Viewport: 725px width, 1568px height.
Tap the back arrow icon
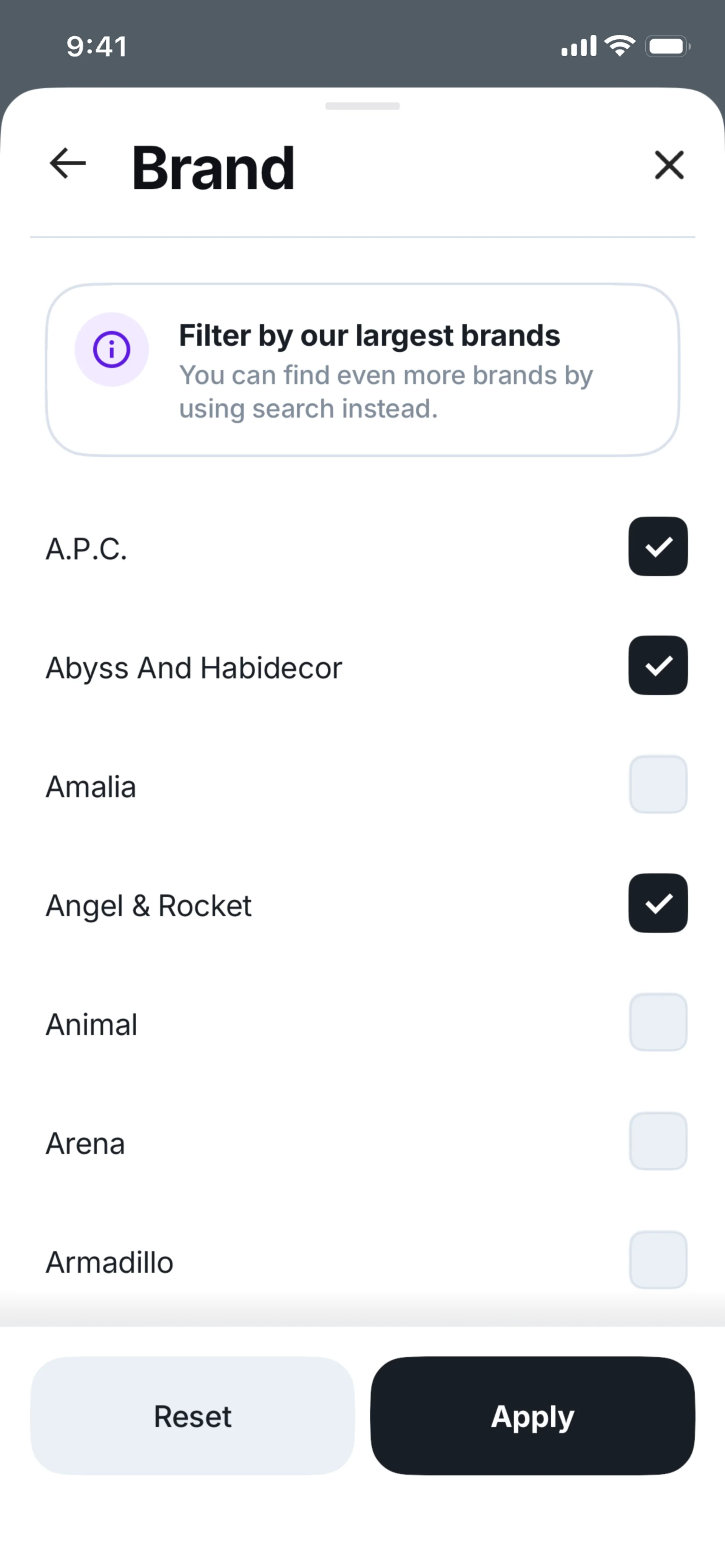point(68,164)
